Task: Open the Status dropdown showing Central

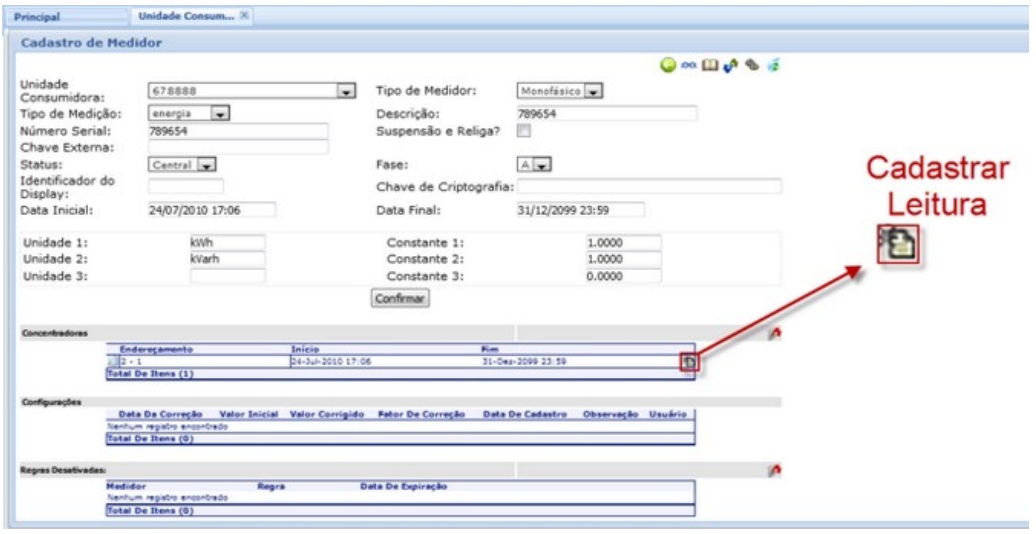Action: [x=207, y=165]
